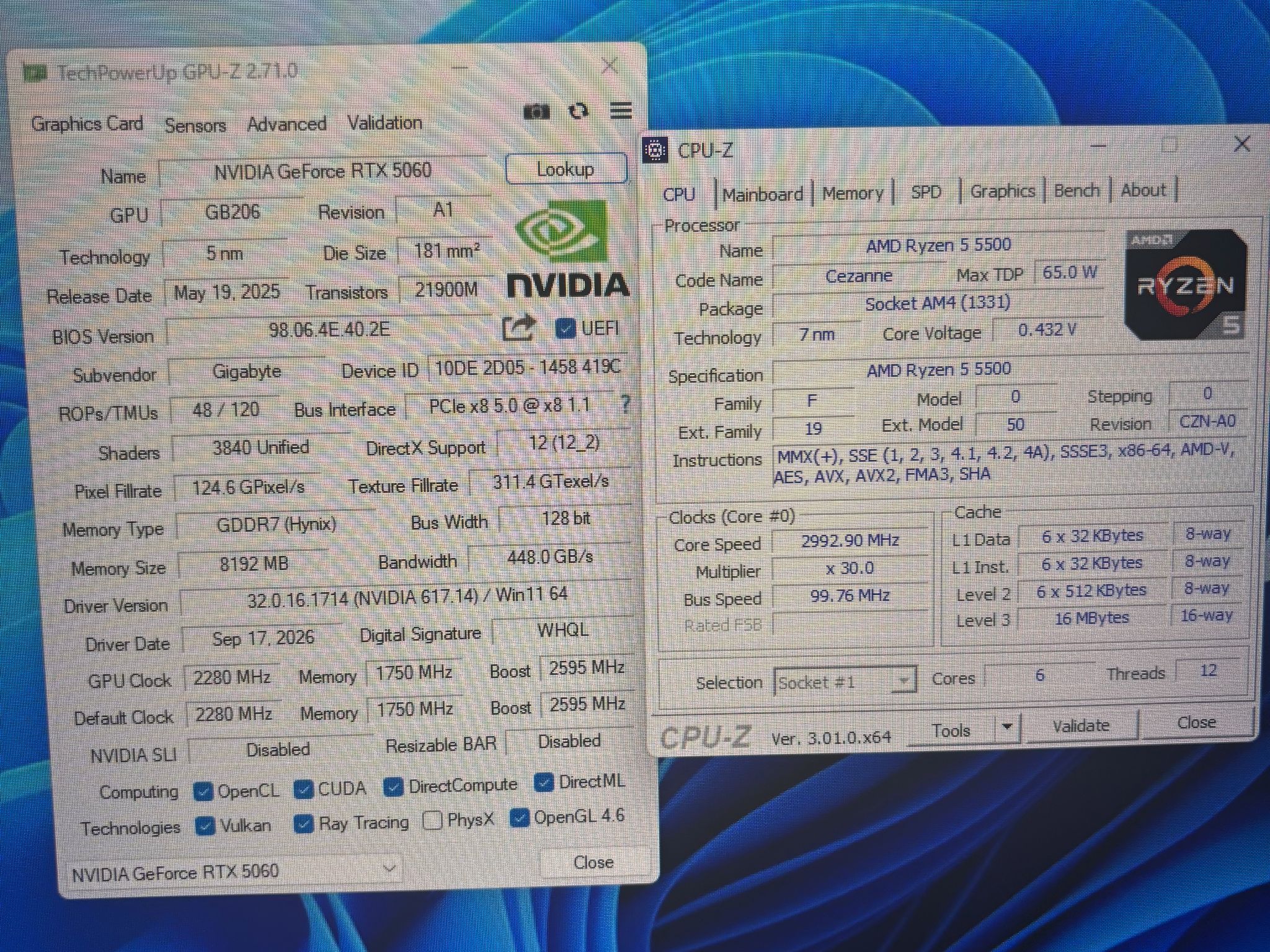Click the Revision value CZN-A0

pyautogui.click(x=1207, y=421)
